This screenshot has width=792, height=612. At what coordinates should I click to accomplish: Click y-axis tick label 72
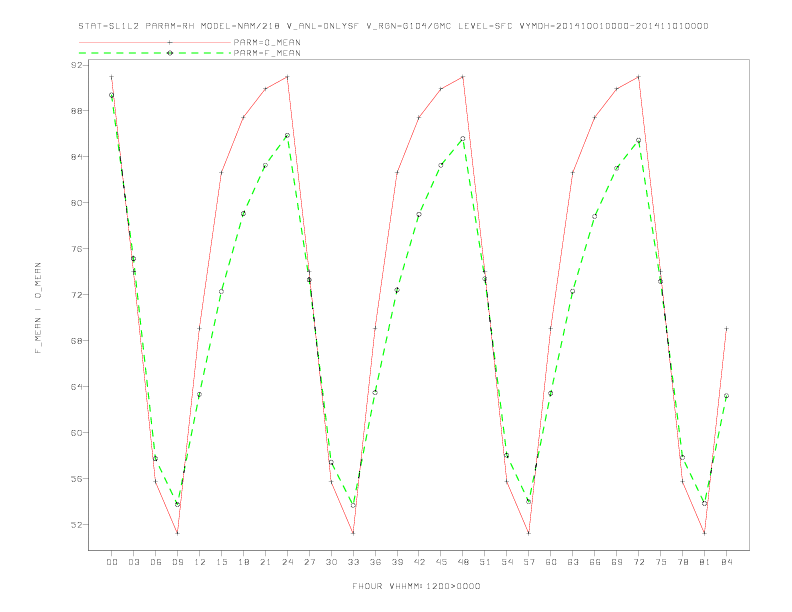click(78, 295)
